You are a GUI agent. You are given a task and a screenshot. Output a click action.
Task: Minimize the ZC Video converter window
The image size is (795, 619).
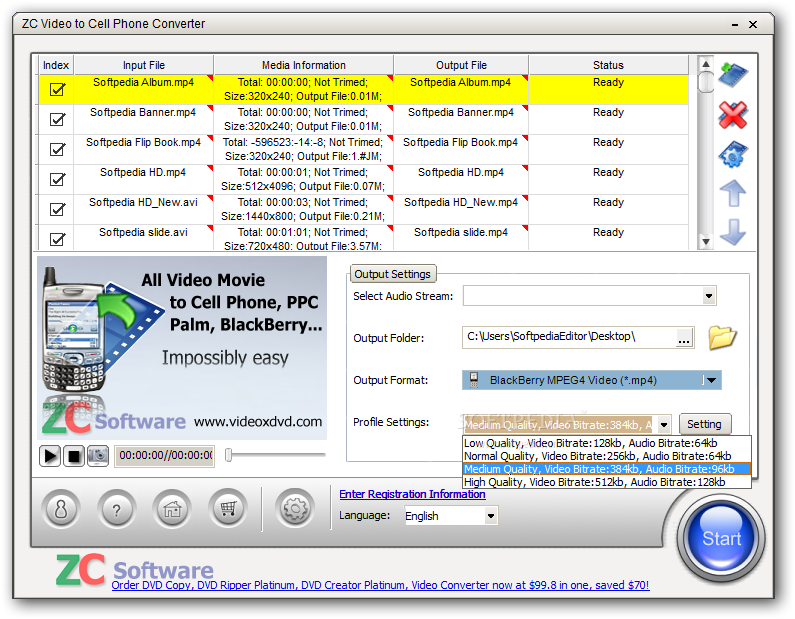[735, 24]
